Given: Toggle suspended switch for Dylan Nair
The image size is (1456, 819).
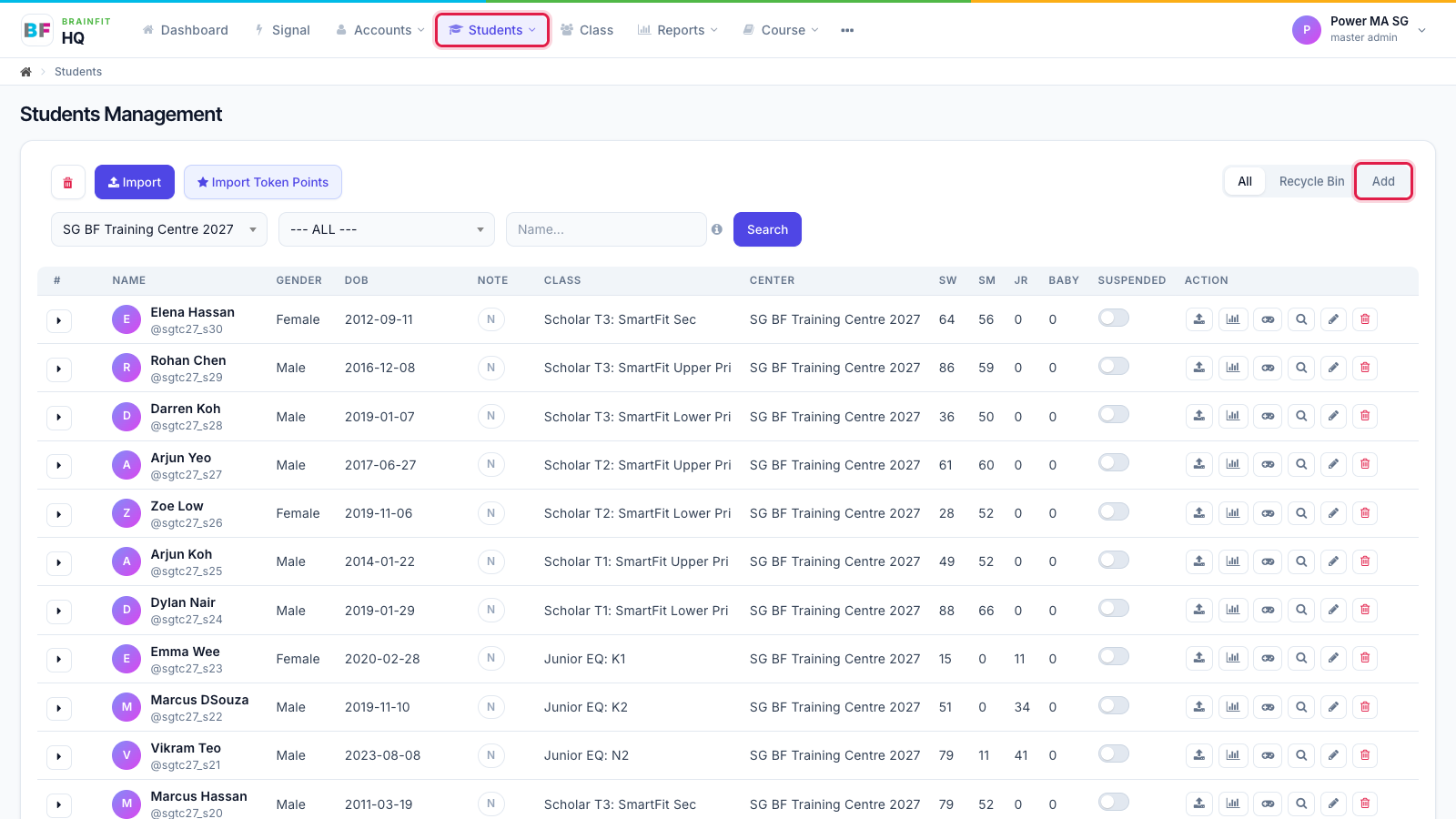Looking at the screenshot, I should [x=1114, y=608].
